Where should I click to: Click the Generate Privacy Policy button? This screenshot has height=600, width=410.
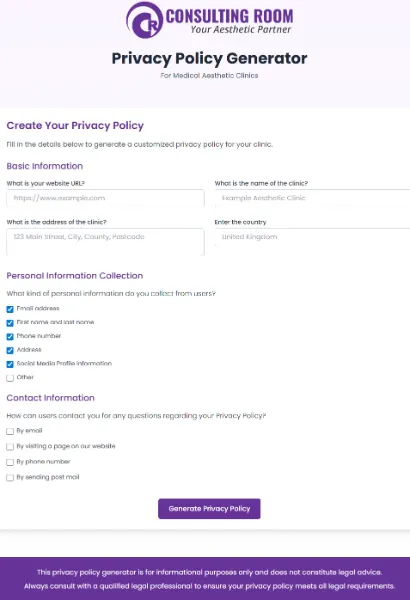coord(209,509)
